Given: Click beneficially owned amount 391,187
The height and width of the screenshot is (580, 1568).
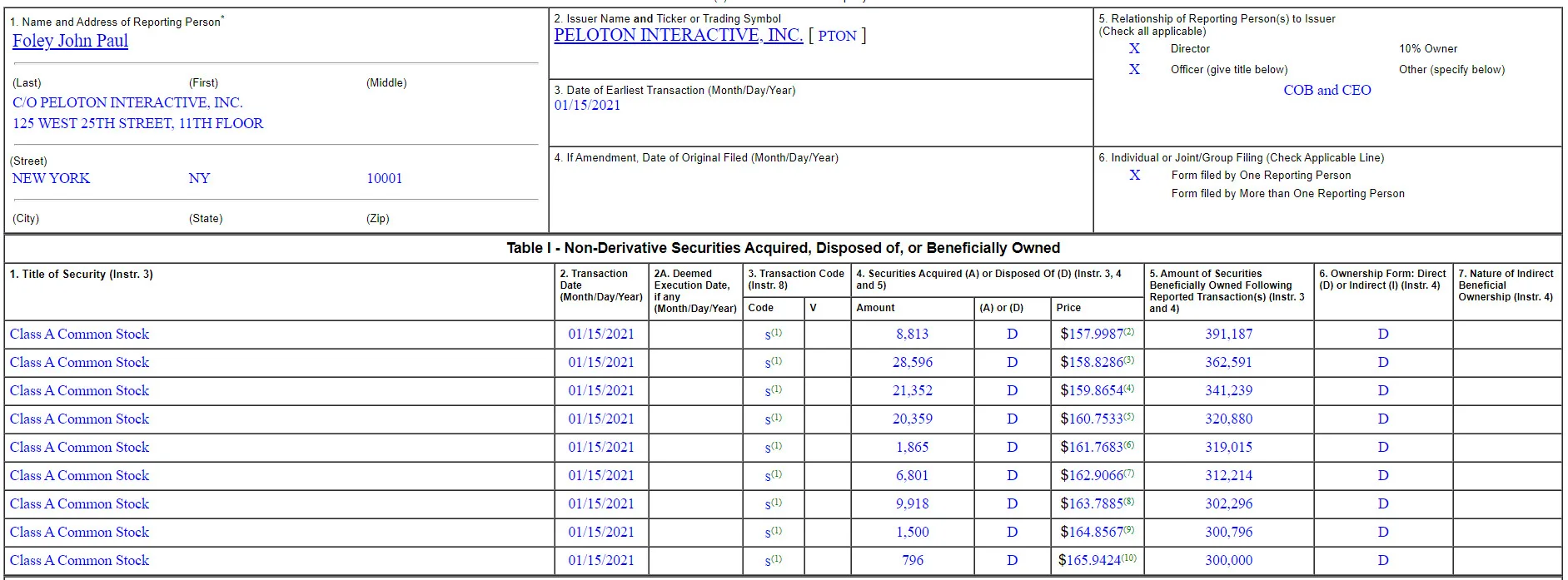Looking at the screenshot, I should [1228, 334].
